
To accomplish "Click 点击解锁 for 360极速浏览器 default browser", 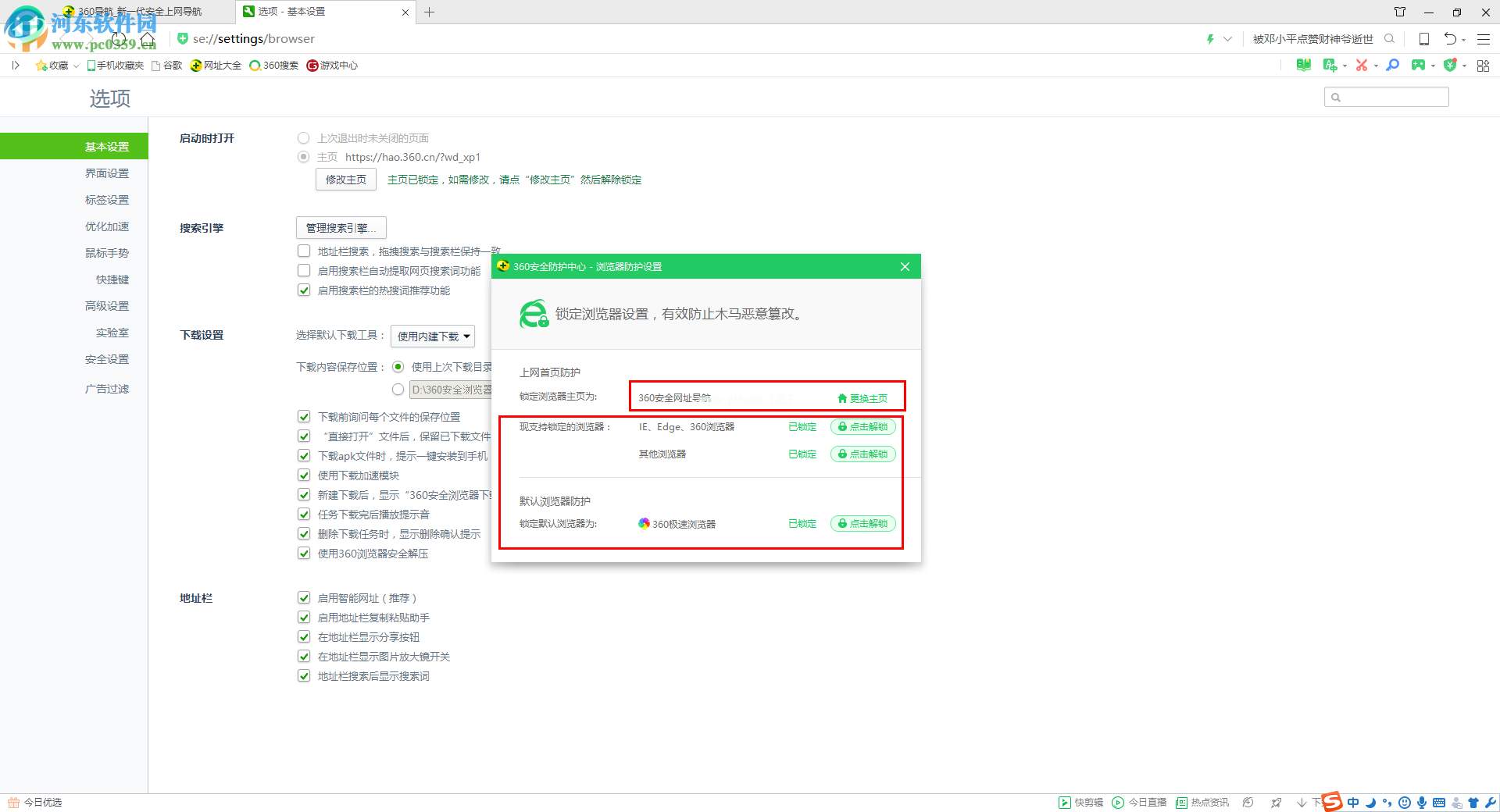I will [x=863, y=524].
